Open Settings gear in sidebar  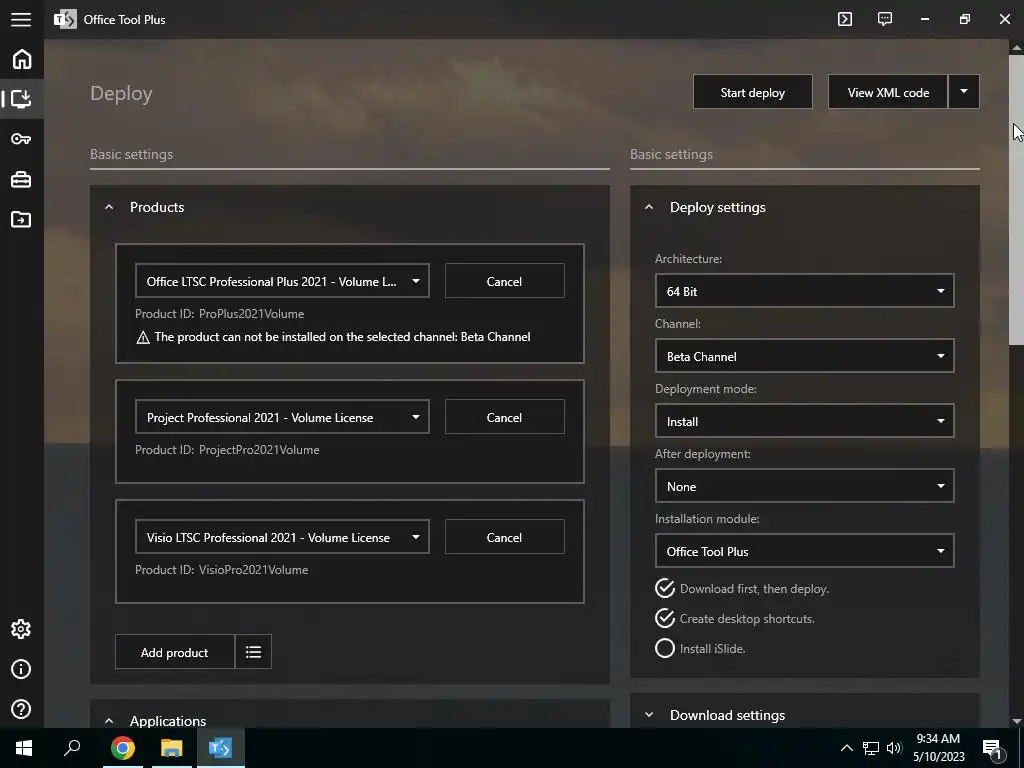tap(21, 629)
